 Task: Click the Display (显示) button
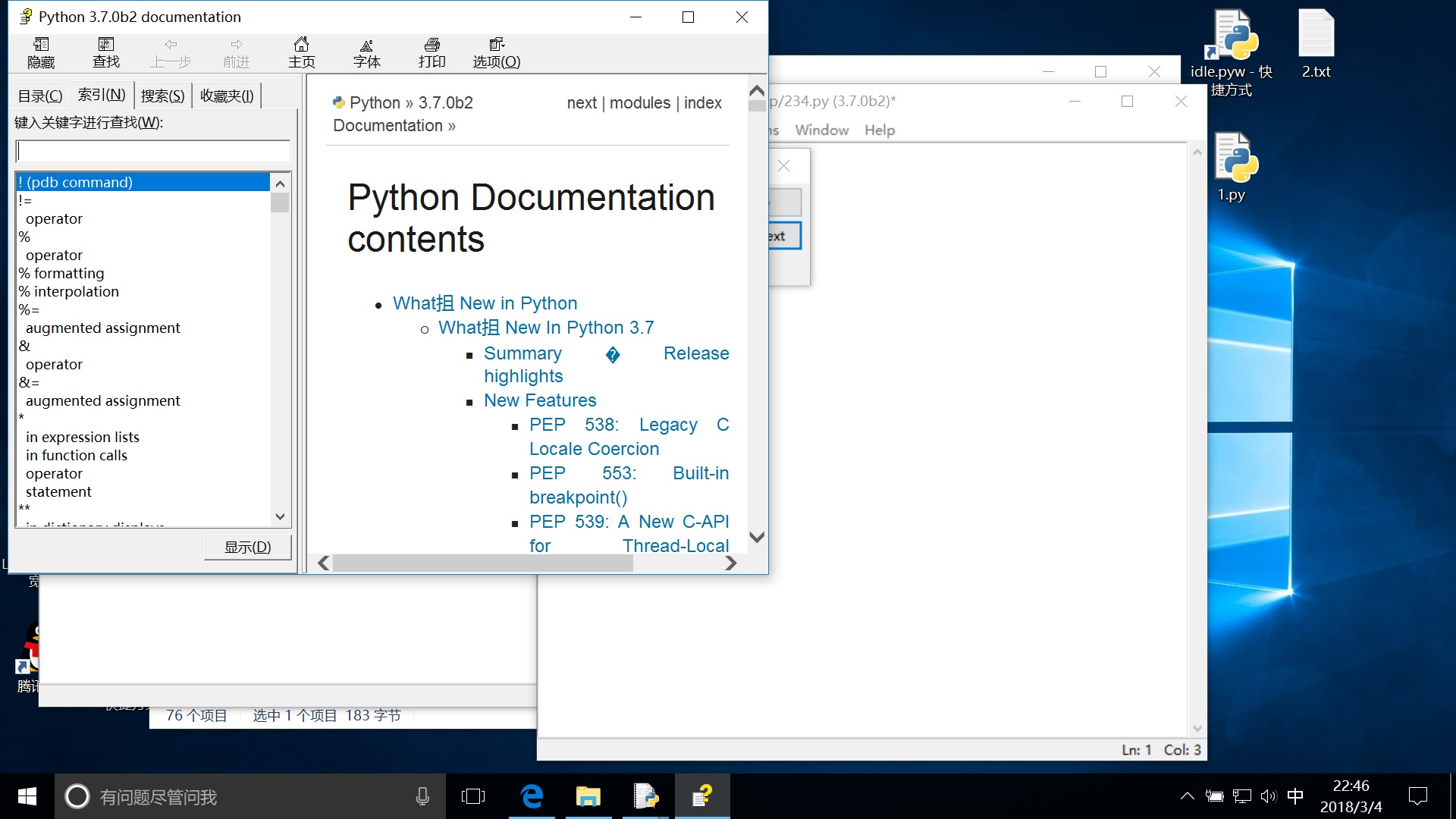click(x=248, y=547)
